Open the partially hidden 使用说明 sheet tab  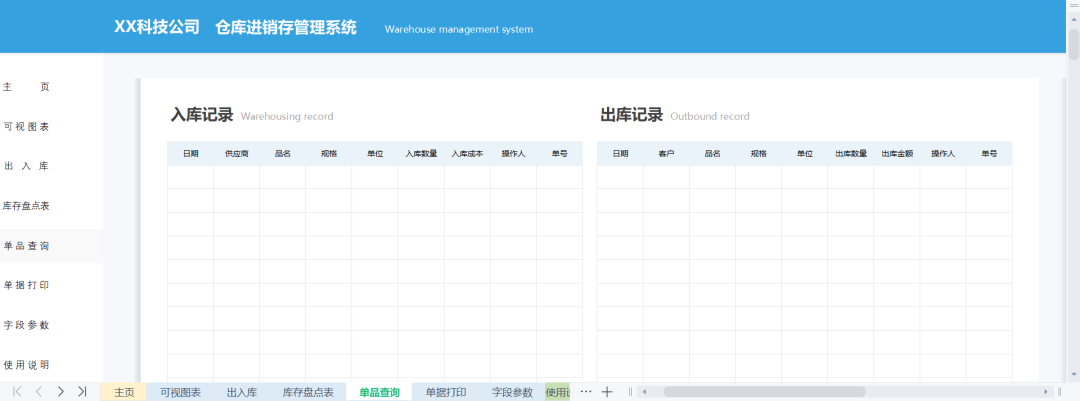point(557,392)
